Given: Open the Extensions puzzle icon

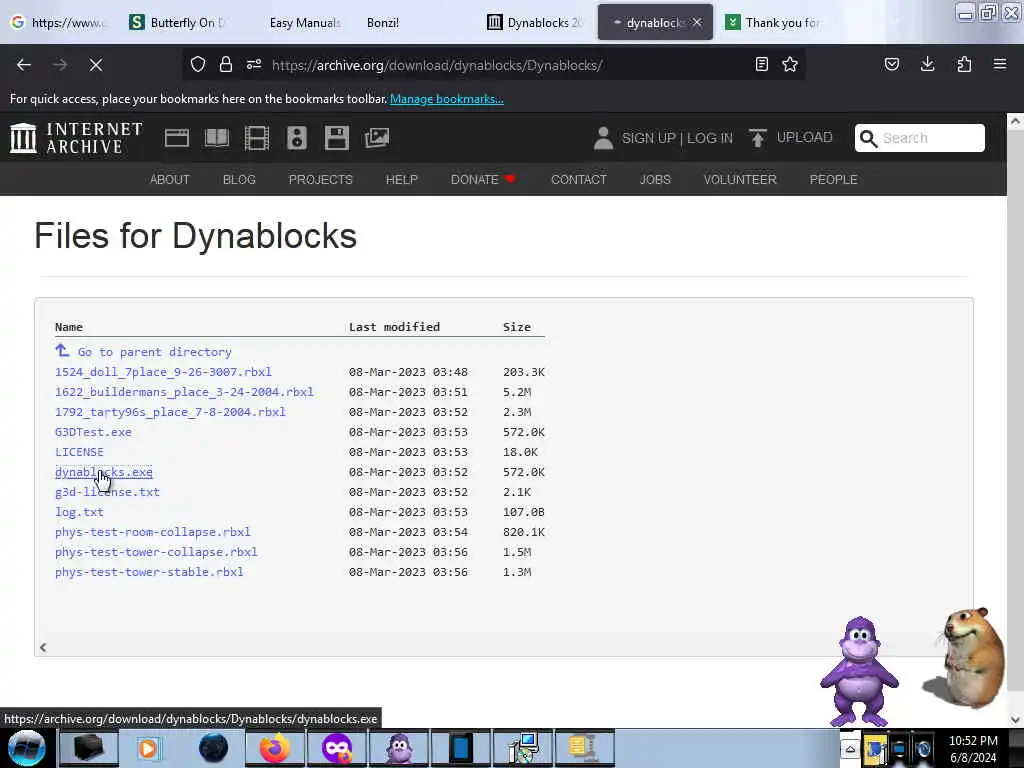Looking at the screenshot, I should click(964, 64).
